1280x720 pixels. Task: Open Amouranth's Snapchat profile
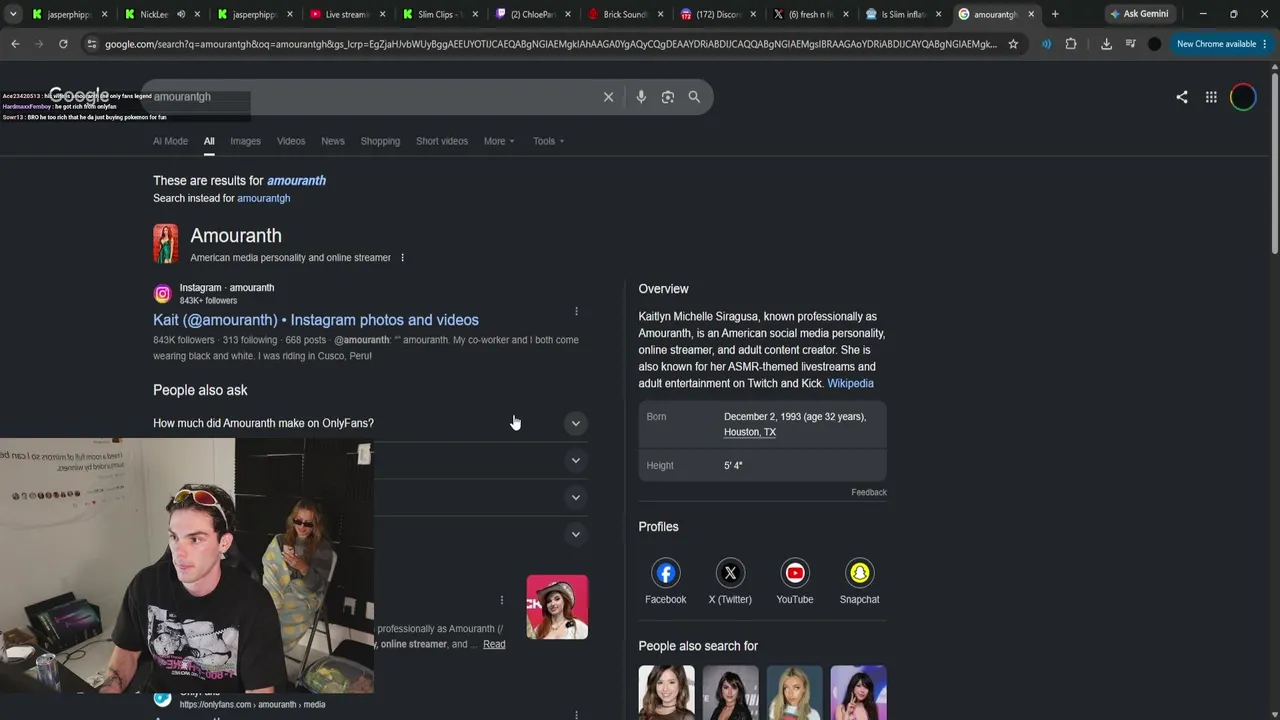click(x=860, y=581)
